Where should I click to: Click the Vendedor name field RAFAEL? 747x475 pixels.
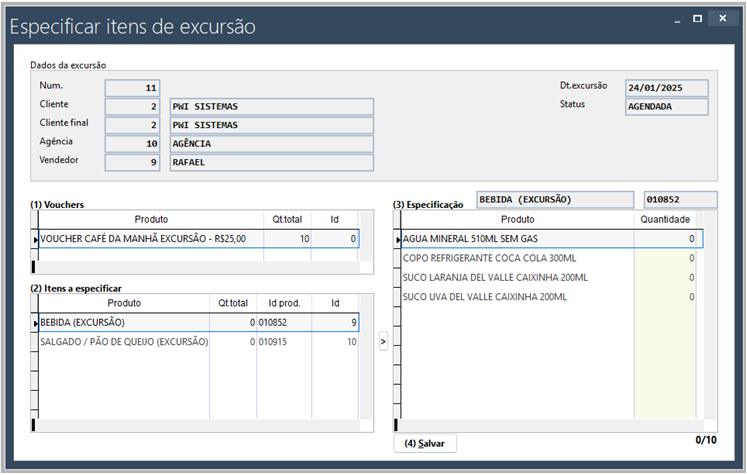[x=271, y=162]
